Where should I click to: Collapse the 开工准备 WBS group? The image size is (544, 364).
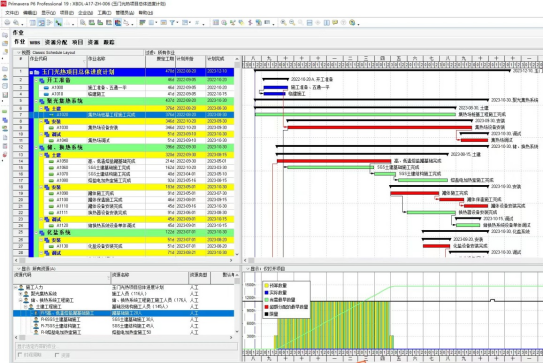36,80
